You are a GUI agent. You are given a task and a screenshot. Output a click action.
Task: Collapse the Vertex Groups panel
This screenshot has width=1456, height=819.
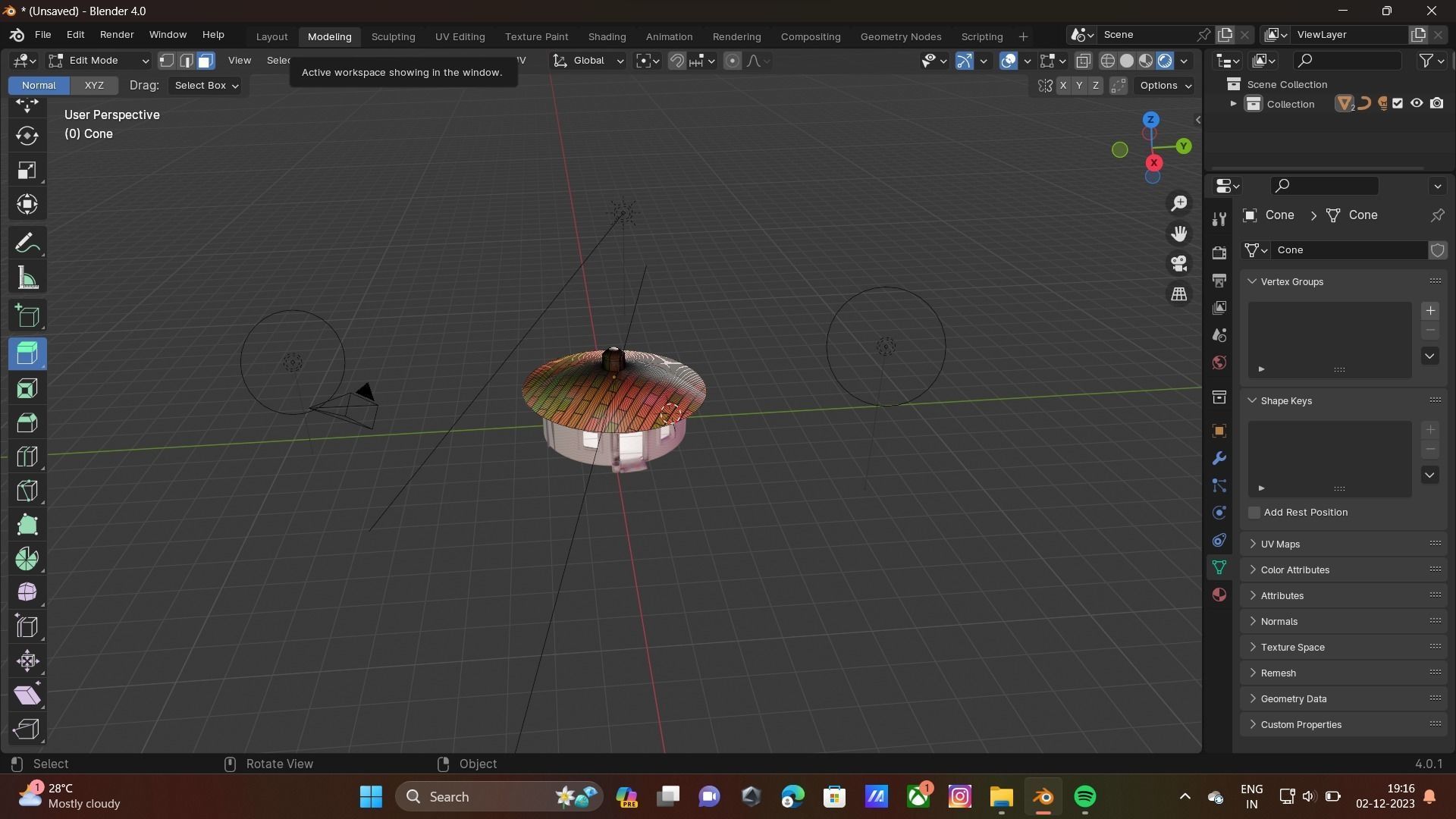tap(1252, 281)
